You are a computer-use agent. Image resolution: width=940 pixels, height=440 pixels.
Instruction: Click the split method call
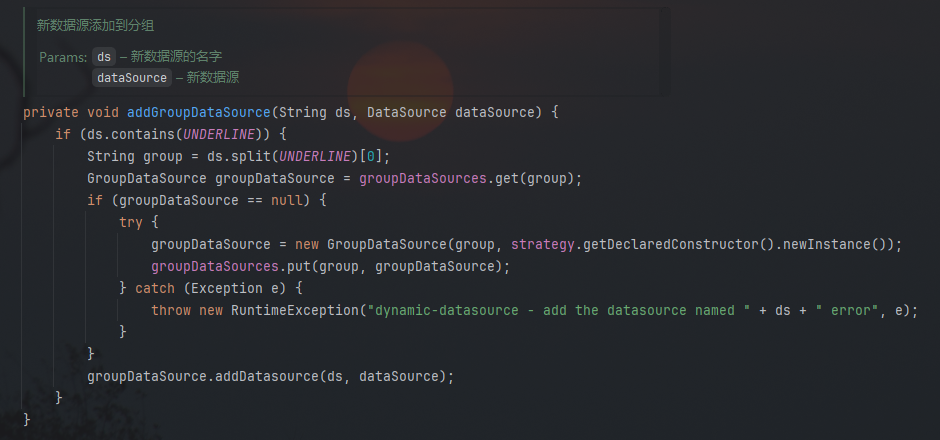click(x=251, y=156)
